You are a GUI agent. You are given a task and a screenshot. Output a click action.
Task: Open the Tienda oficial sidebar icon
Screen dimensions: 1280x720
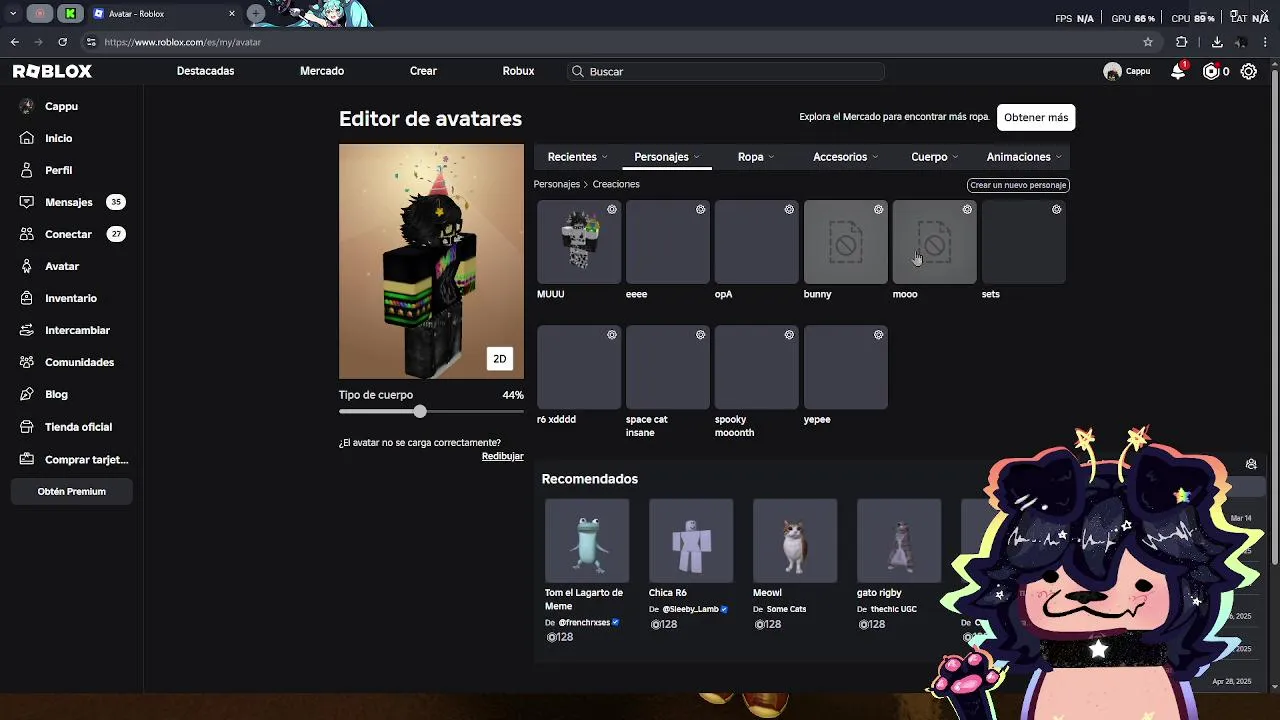pyautogui.click(x=27, y=427)
